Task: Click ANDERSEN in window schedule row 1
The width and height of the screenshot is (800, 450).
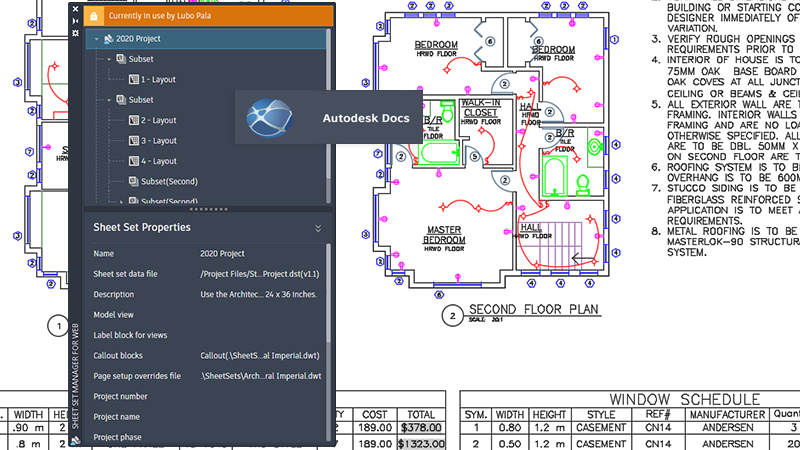Action: tap(728, 428)
